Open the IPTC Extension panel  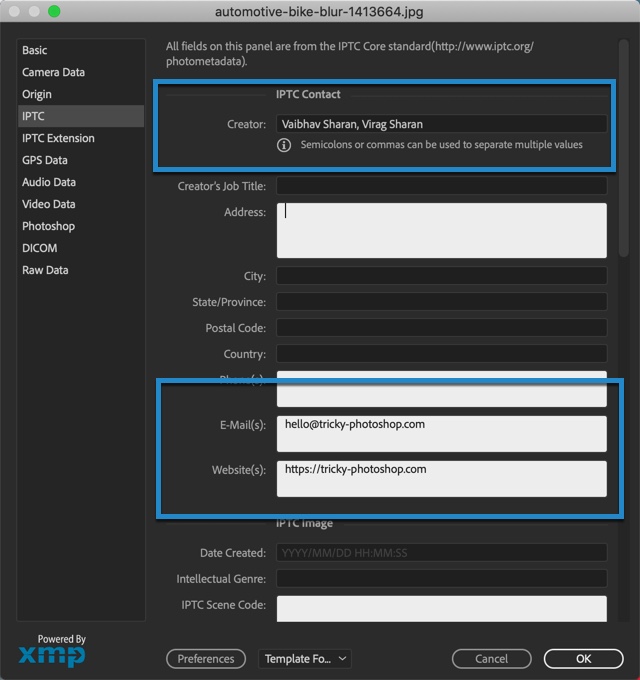coord(81,138)
